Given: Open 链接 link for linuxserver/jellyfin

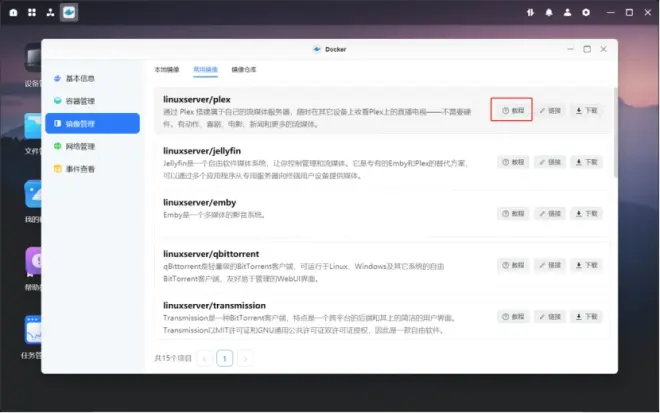Looking at the screenshot, I should 550,162.
